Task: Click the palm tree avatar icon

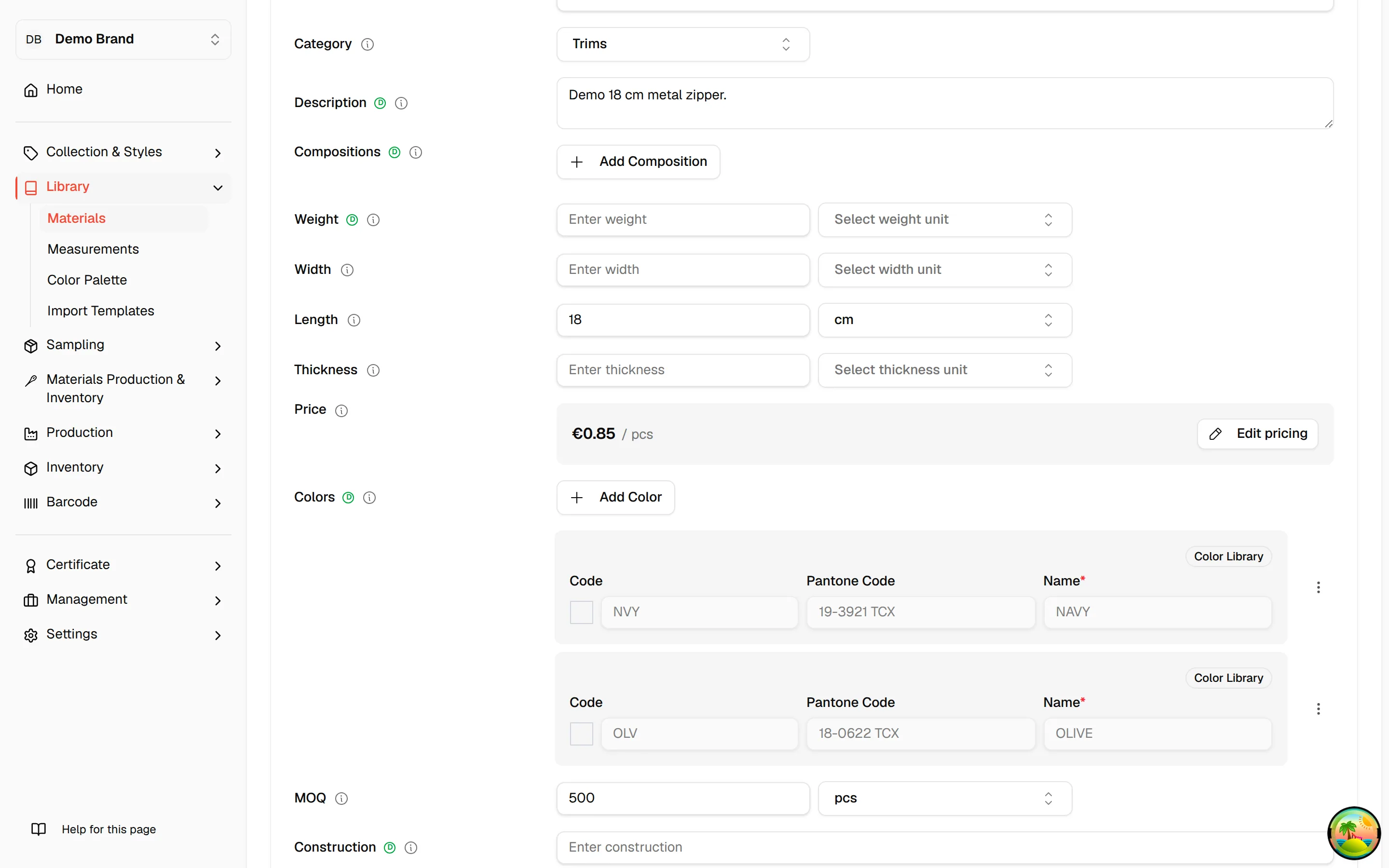Action: [1354, 833]
